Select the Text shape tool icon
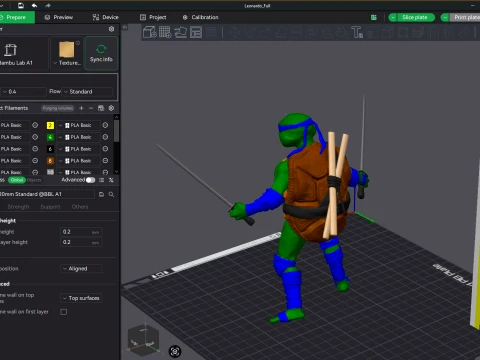Image resolution: width=480 pixels, height=360 pixels. pyautogui.click(x=357, y=32)
